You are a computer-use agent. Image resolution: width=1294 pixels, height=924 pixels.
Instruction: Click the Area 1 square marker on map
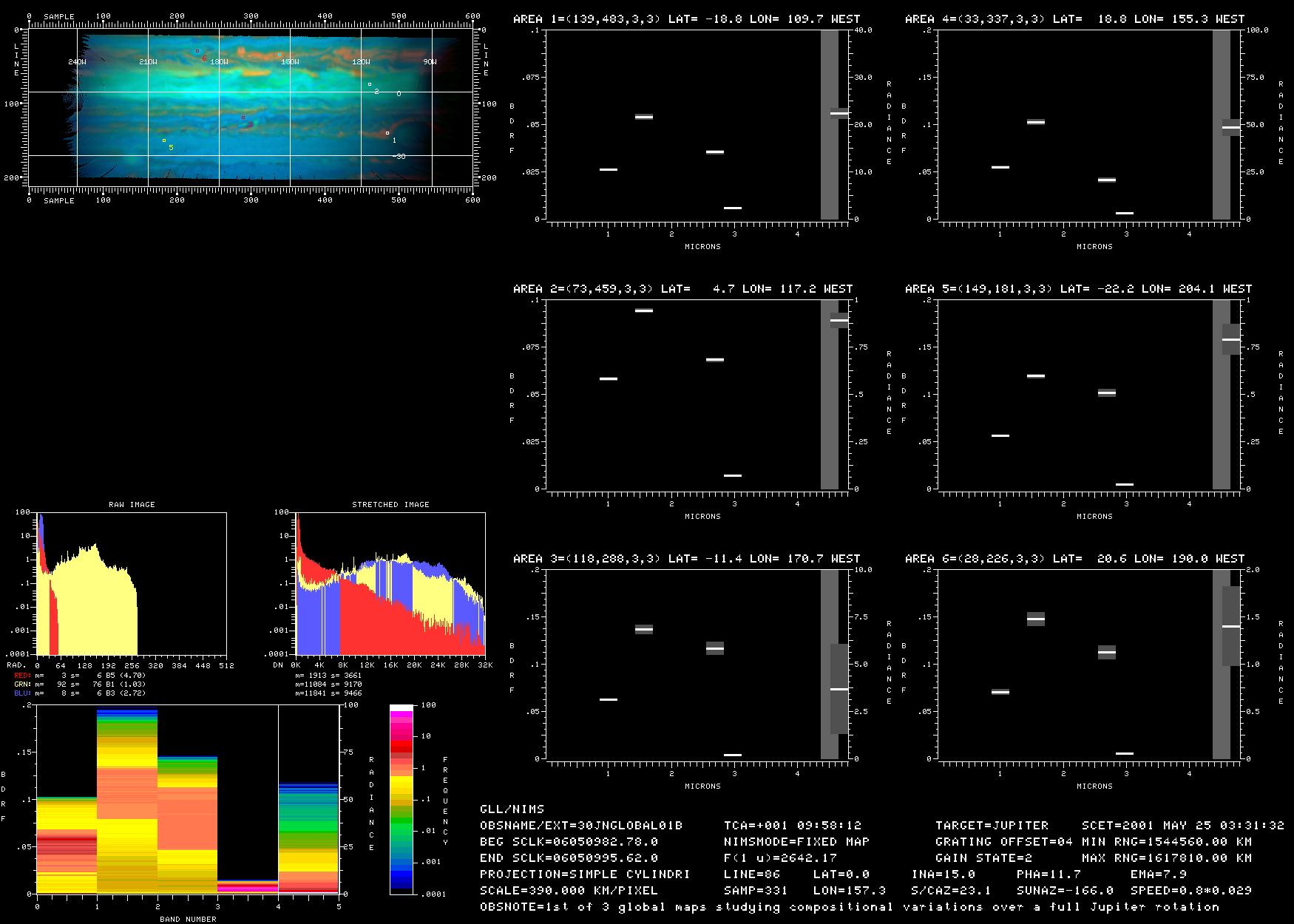(x=387, y=133)
